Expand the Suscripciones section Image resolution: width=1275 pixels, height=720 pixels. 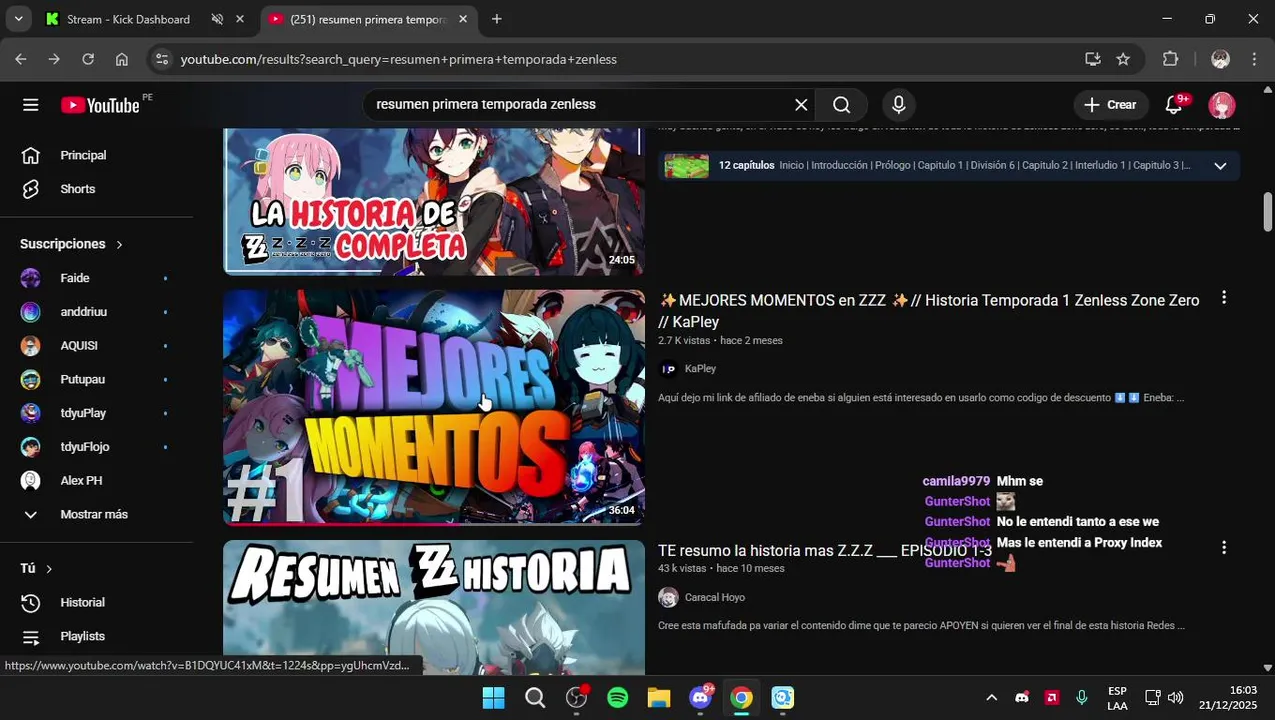[72, 244]
